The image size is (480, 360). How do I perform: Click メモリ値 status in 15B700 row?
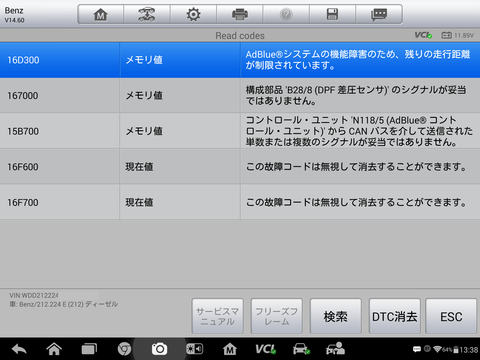click(x=144, y=131)
